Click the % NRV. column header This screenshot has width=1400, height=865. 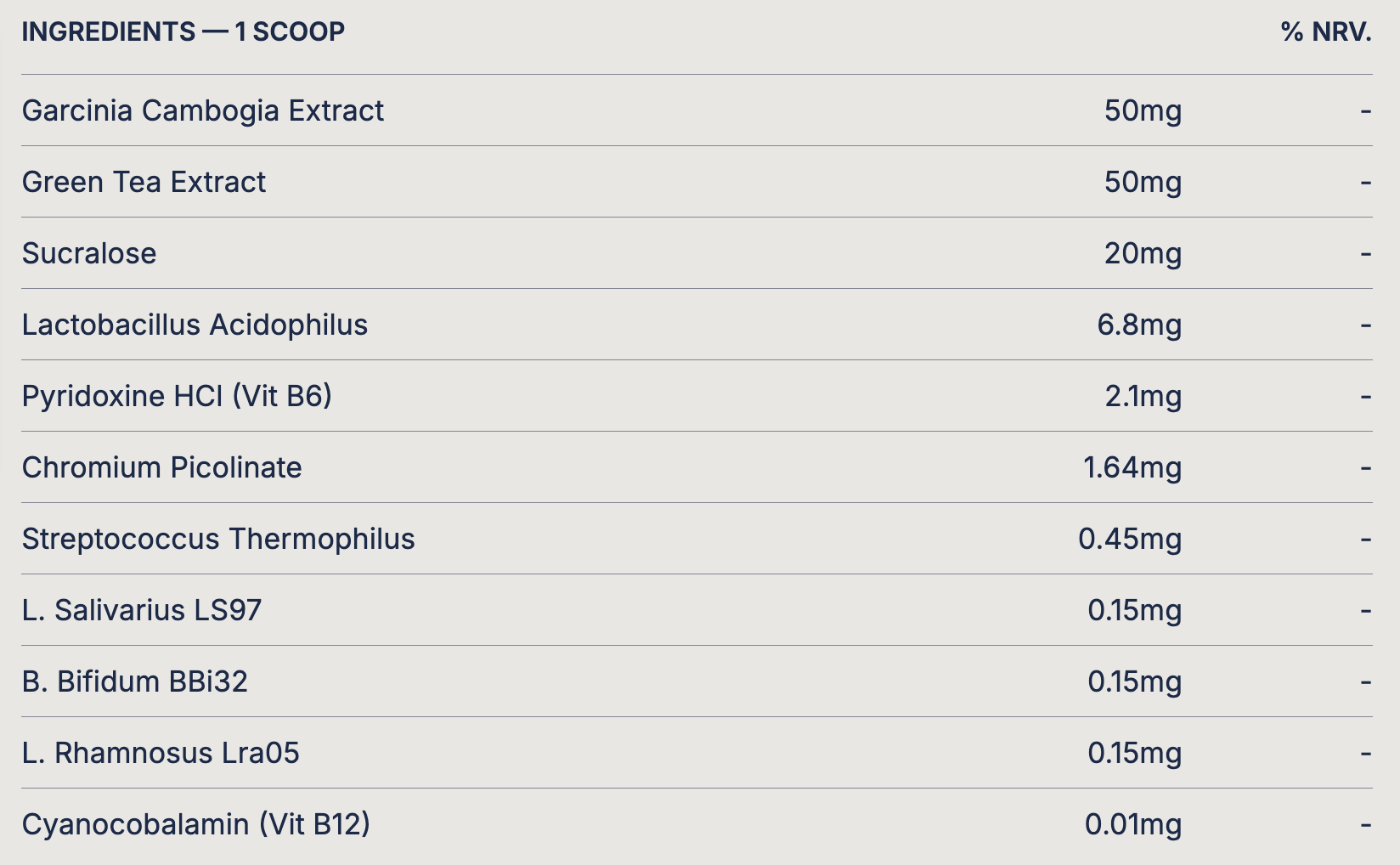[x=1325, y=32]
